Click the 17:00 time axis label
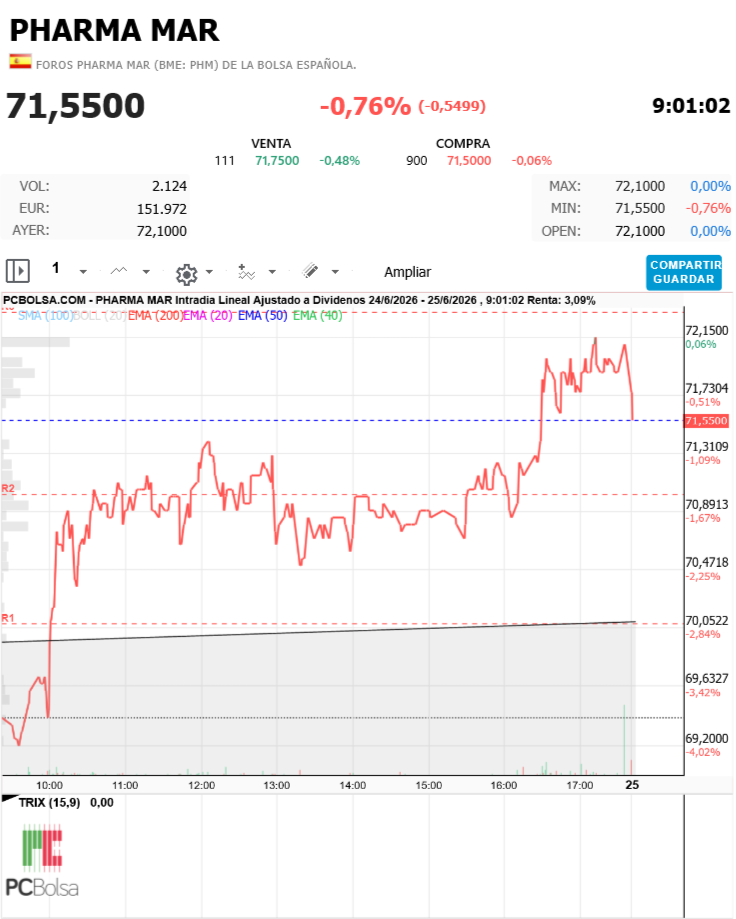Viewport: 736px width, 919px height. pyautogui.click(x=580, y=785)
